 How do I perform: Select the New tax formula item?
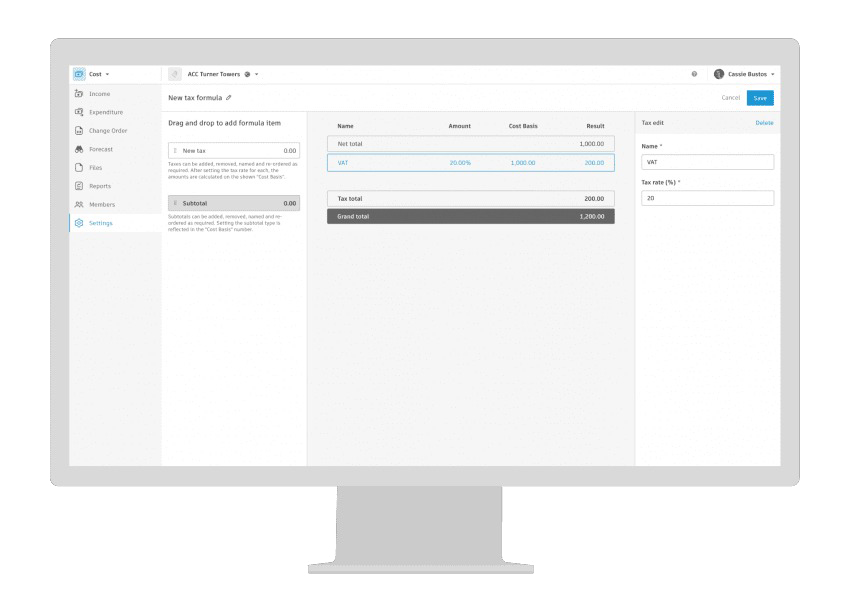pyautogui.click(x=234, y=151)
